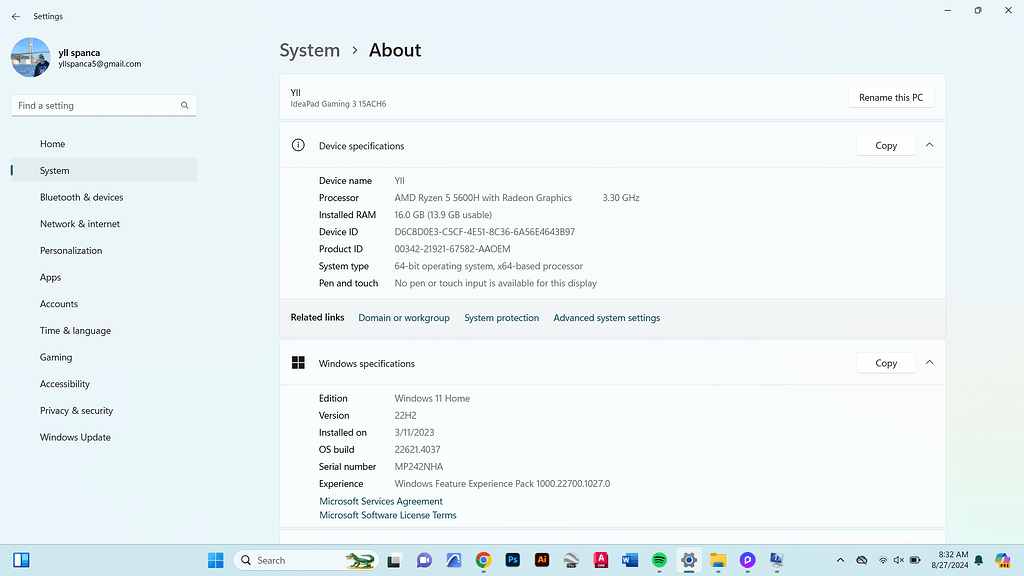Image resolution: width=1024 pixels, height=576 pixels.
Task: Click the Rename this PC button
Action: [891, 97]
